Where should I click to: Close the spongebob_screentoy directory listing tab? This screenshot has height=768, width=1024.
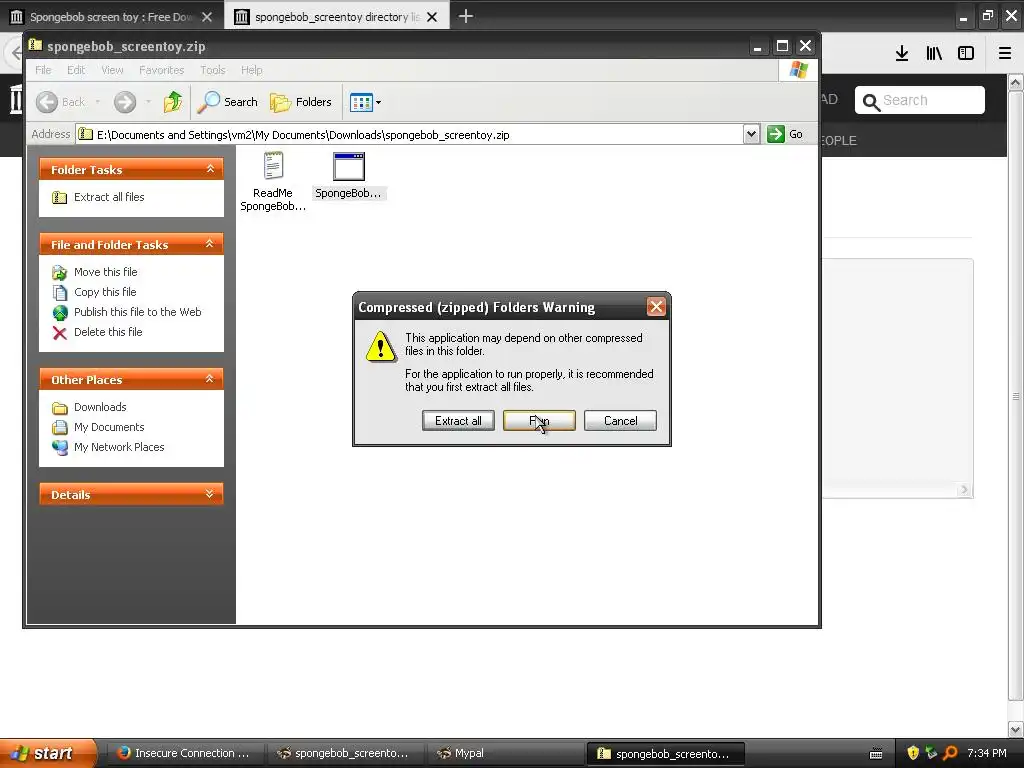432,17
